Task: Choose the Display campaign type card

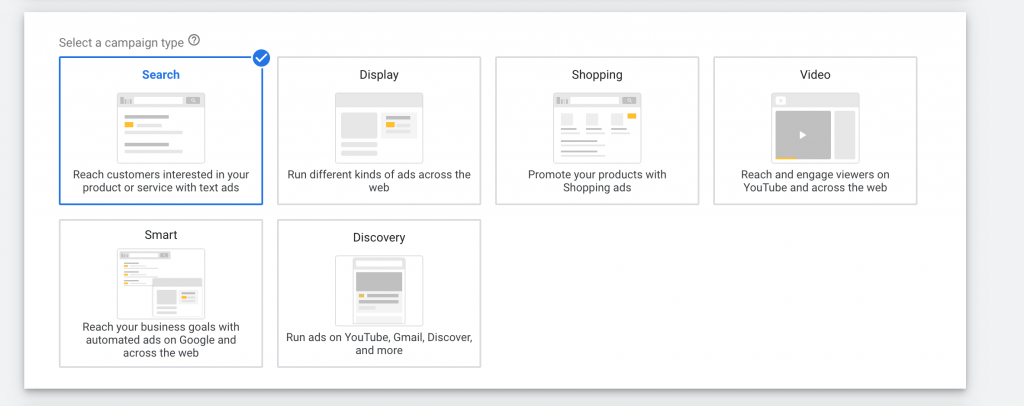Action: [x=379, y=131]
